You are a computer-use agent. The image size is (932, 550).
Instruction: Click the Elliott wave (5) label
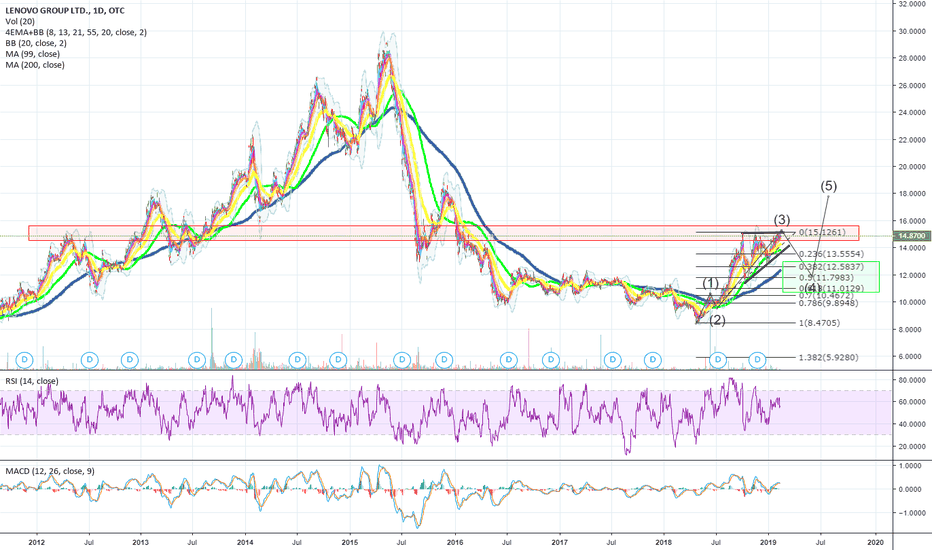click(x=829, y=186)
